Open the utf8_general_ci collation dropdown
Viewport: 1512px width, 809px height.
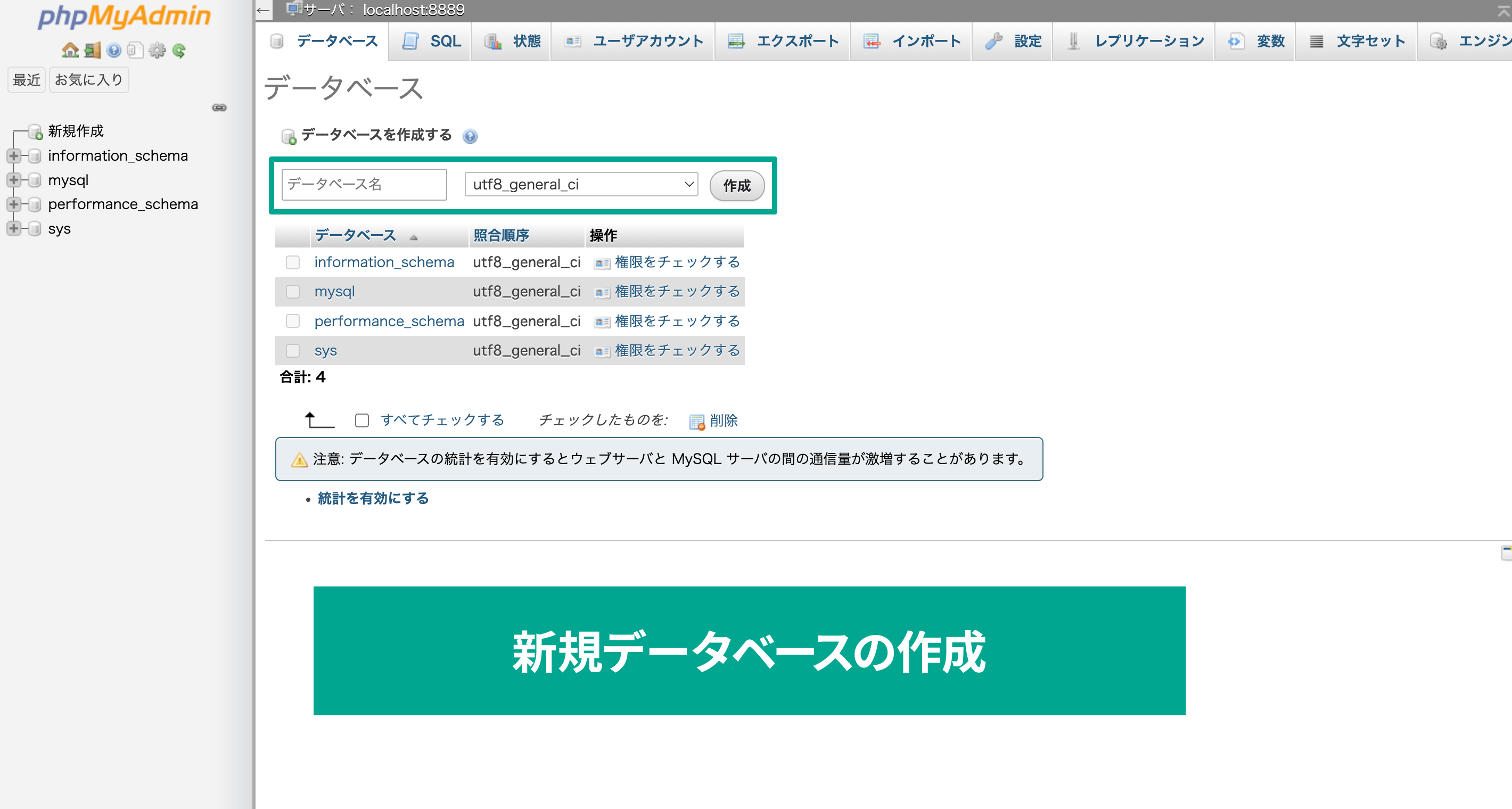click(581, 184)
